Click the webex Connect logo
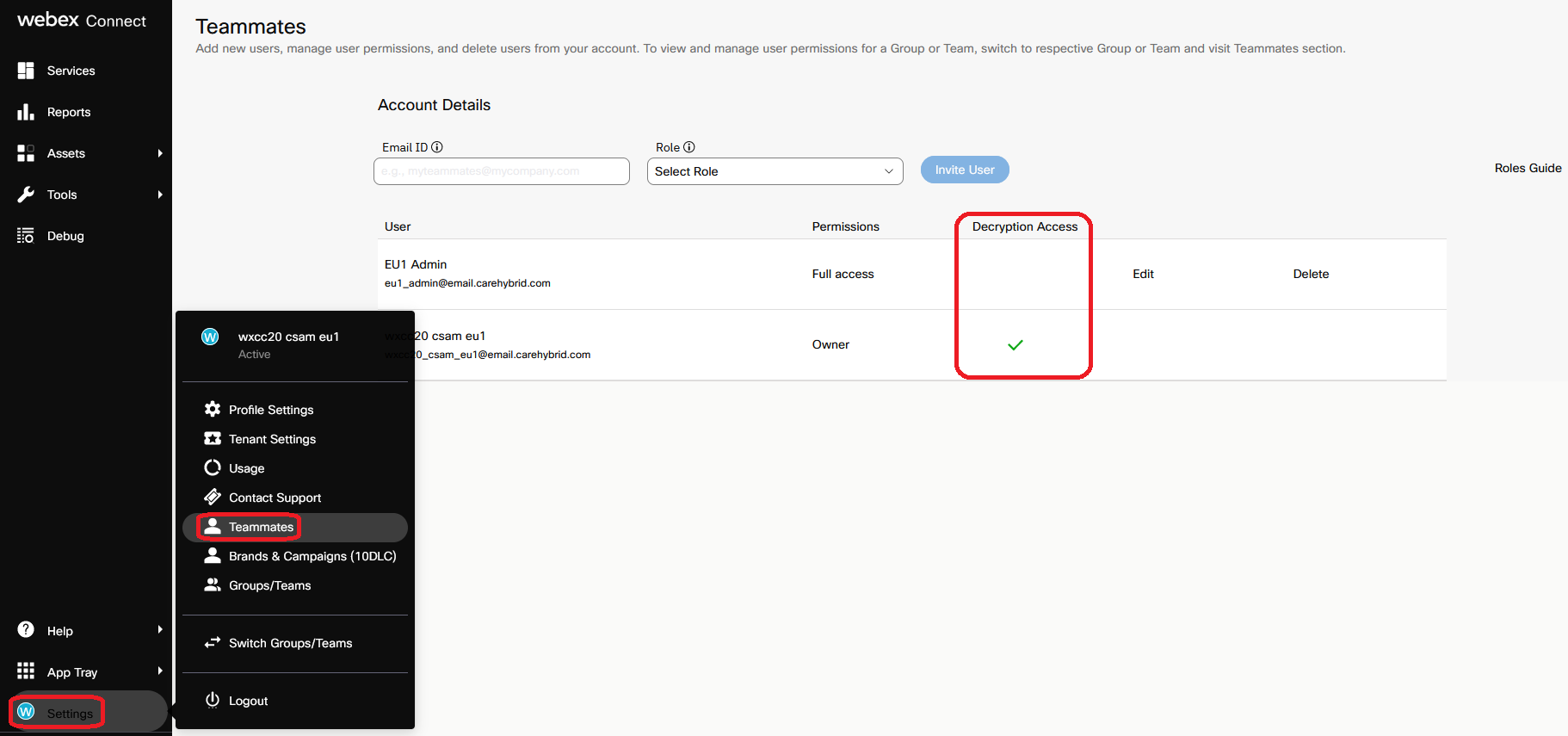Viewport: 1568px width, 736px height. (x=82, y=20)
